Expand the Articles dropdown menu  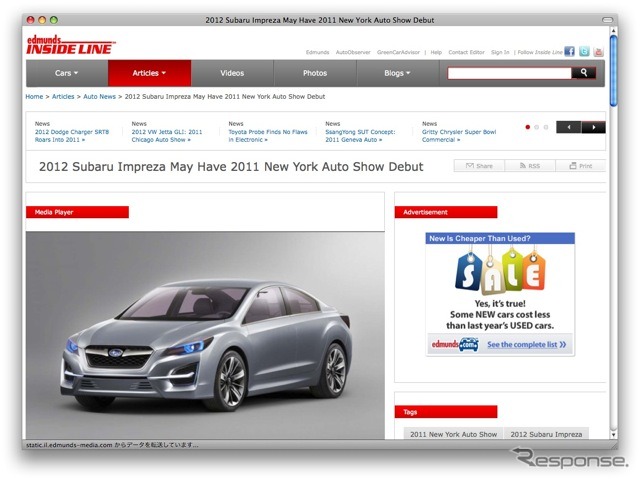(149, 73)
